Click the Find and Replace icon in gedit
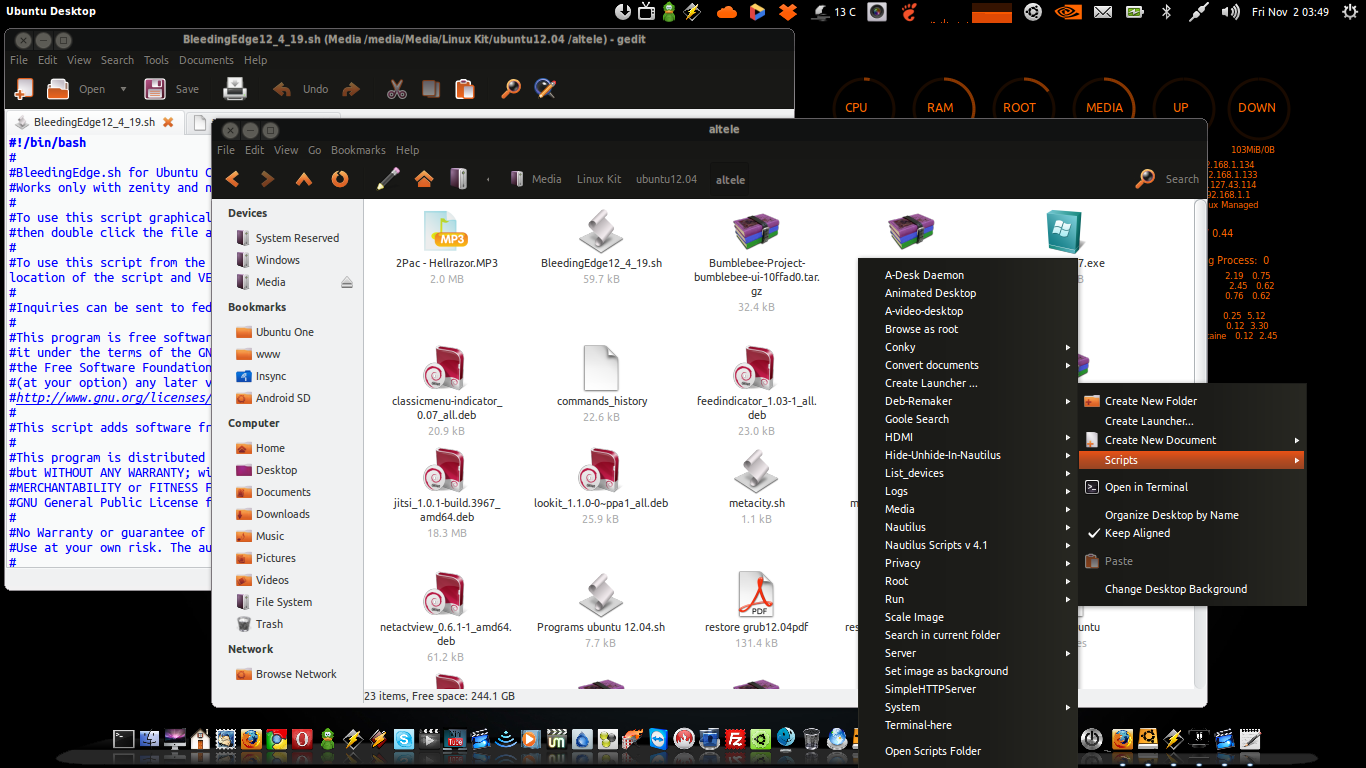The image size is (1366, 768). point(545,89)
